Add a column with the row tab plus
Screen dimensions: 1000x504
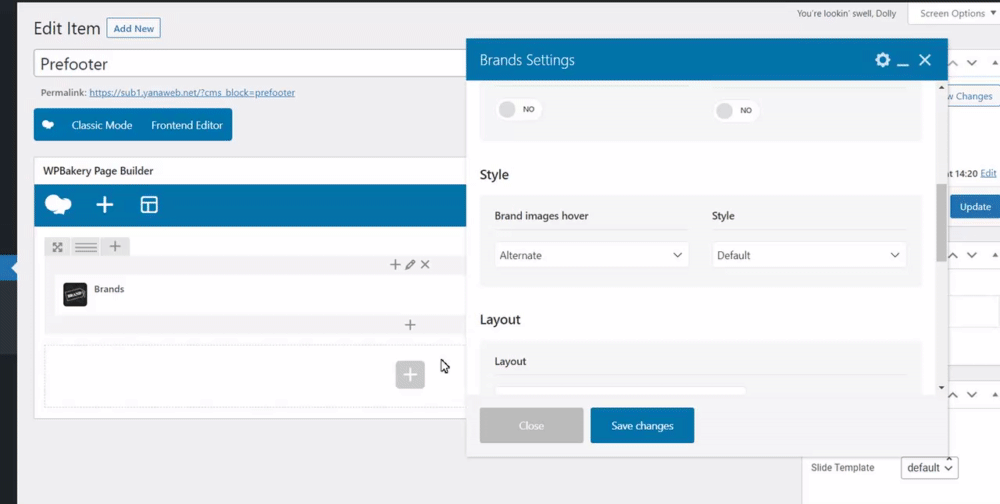point(115,246)
